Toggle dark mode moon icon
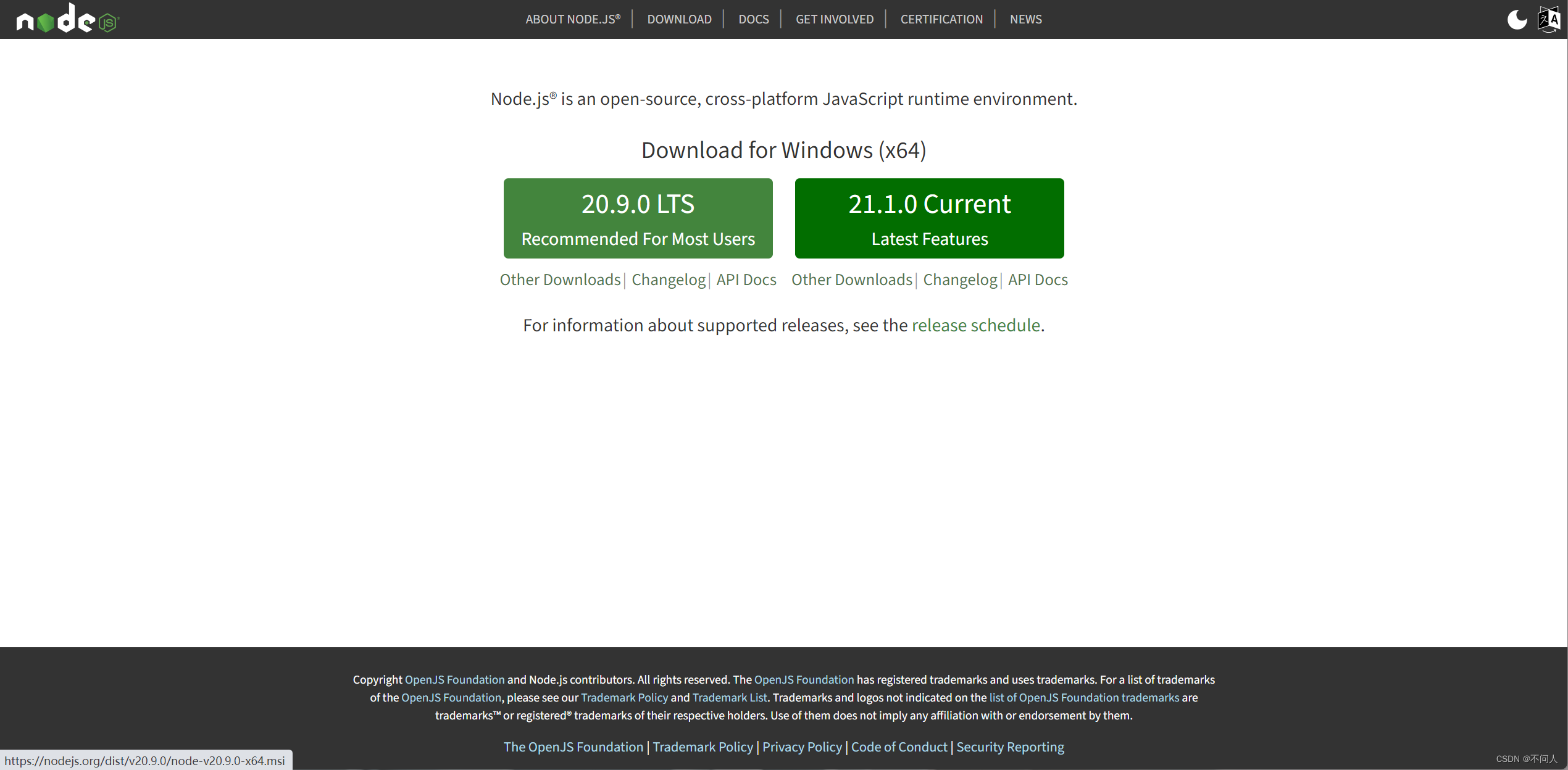 coord(1516,19)
